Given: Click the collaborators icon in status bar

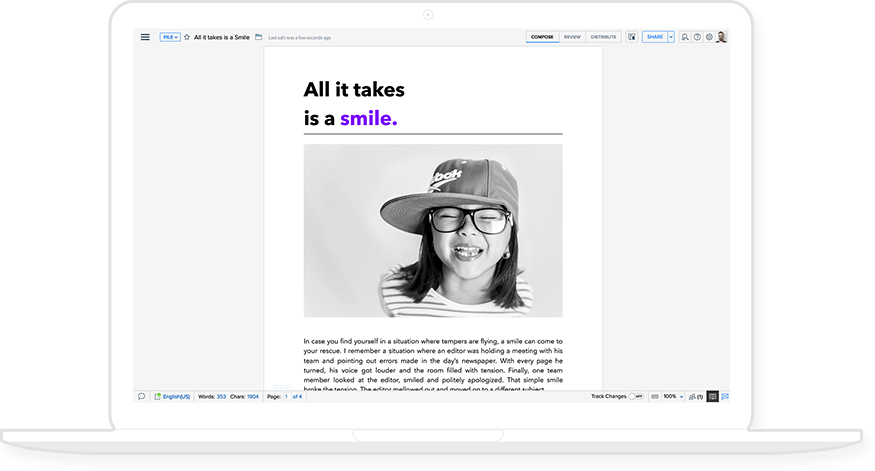Looking at the screenshot, I should 693,397.
